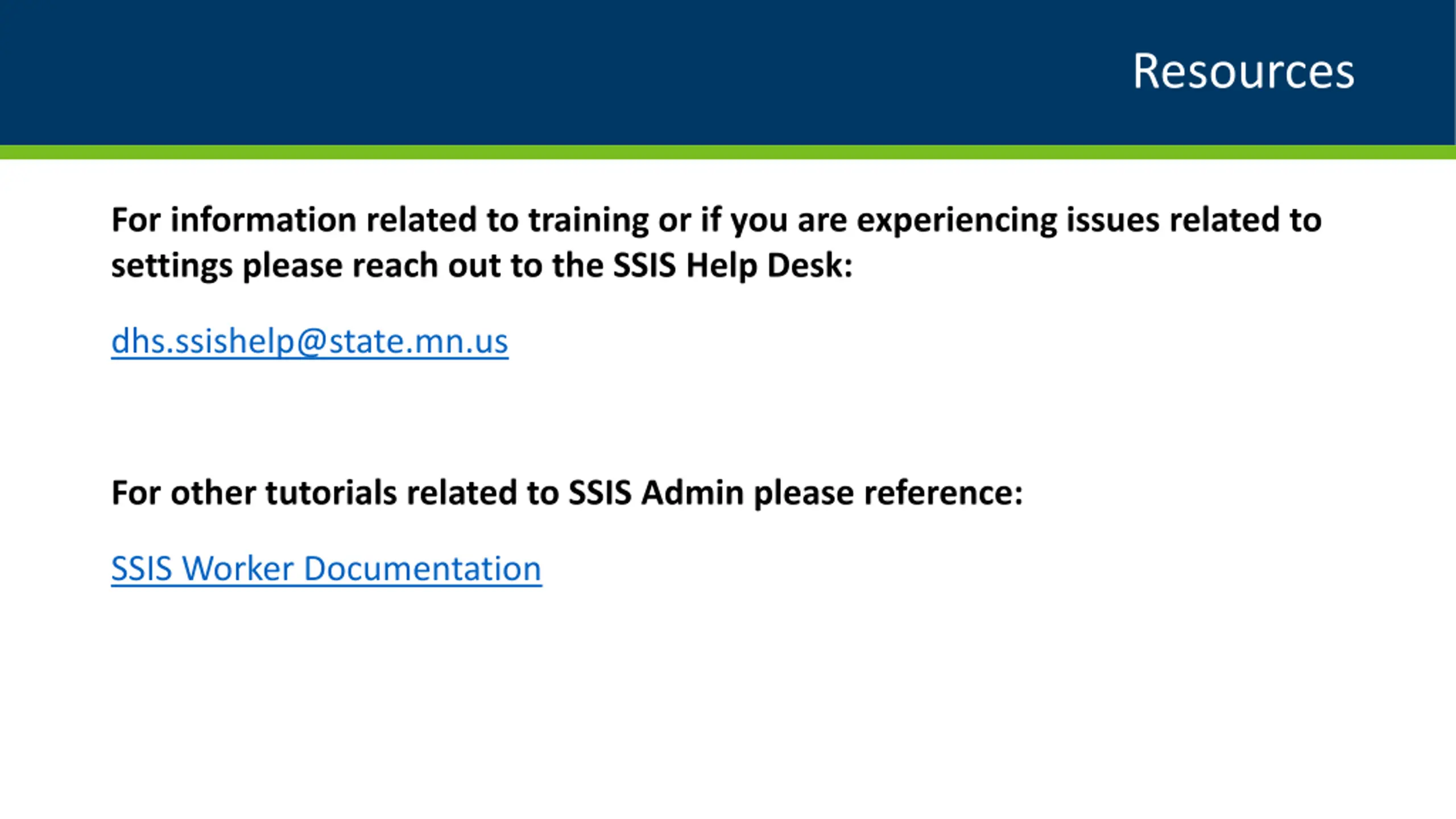
Task: Open the dhs.ssishelp@state.mn.us email link
Action: pos(309,342)
